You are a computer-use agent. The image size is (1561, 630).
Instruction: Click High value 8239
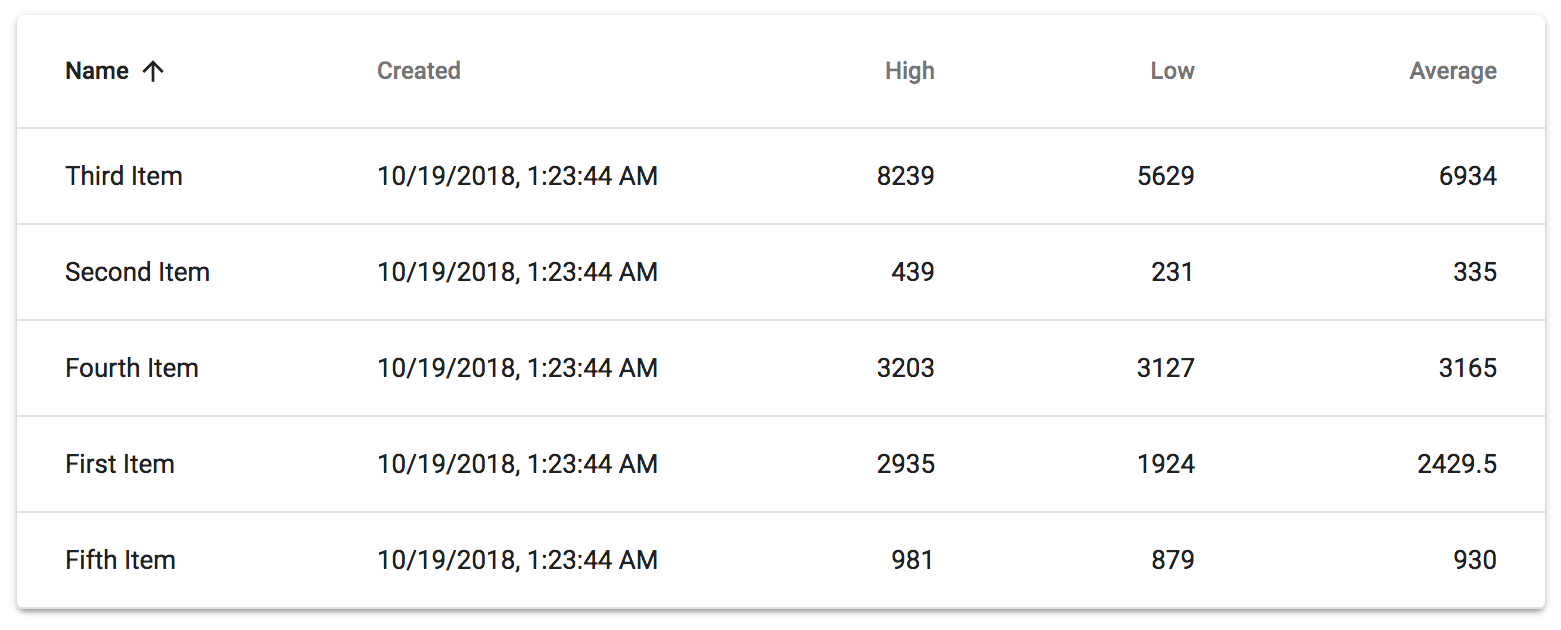[x=905, y=177]
